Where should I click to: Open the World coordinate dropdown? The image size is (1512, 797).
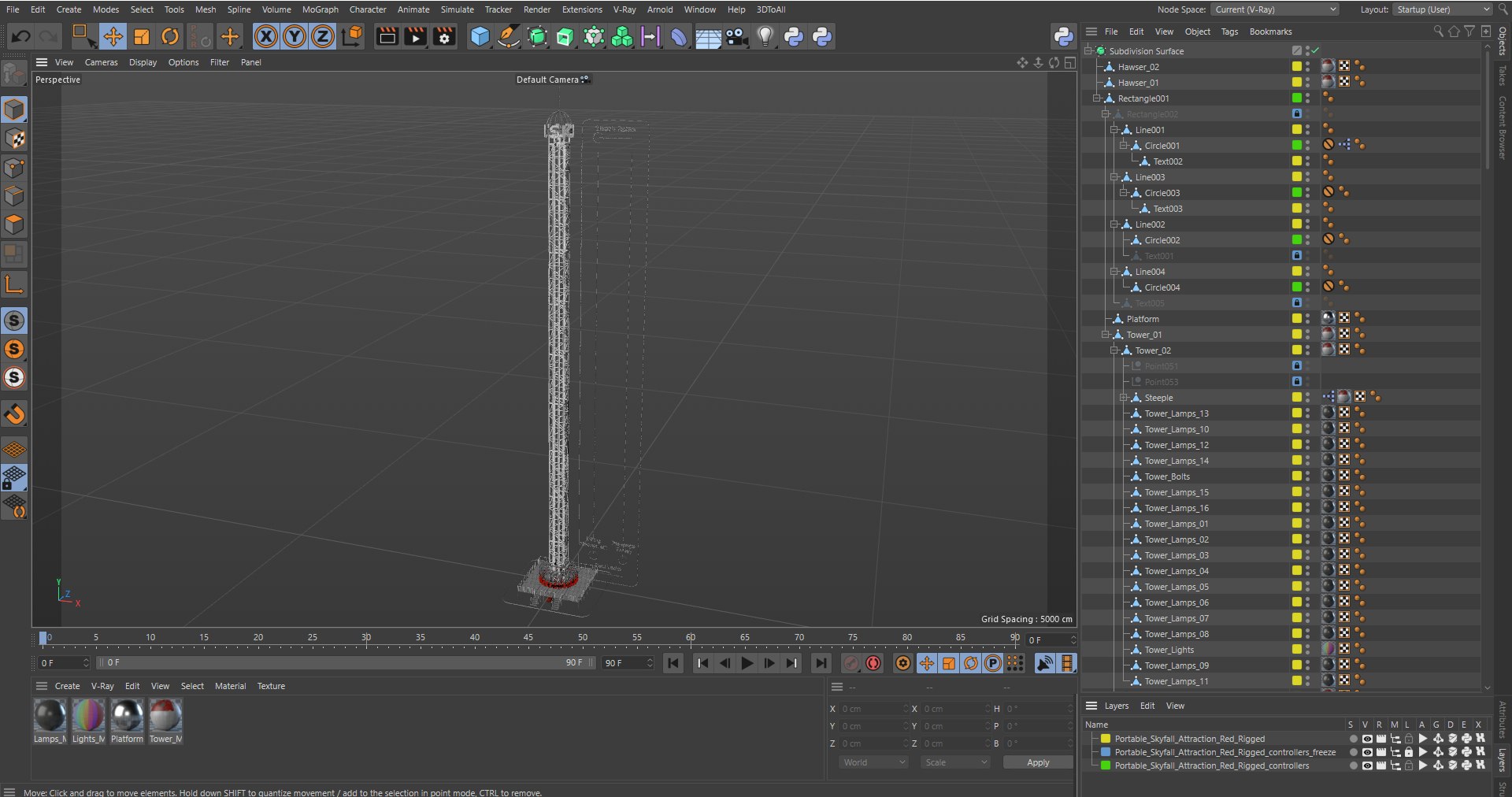click(x=873, y=762)
